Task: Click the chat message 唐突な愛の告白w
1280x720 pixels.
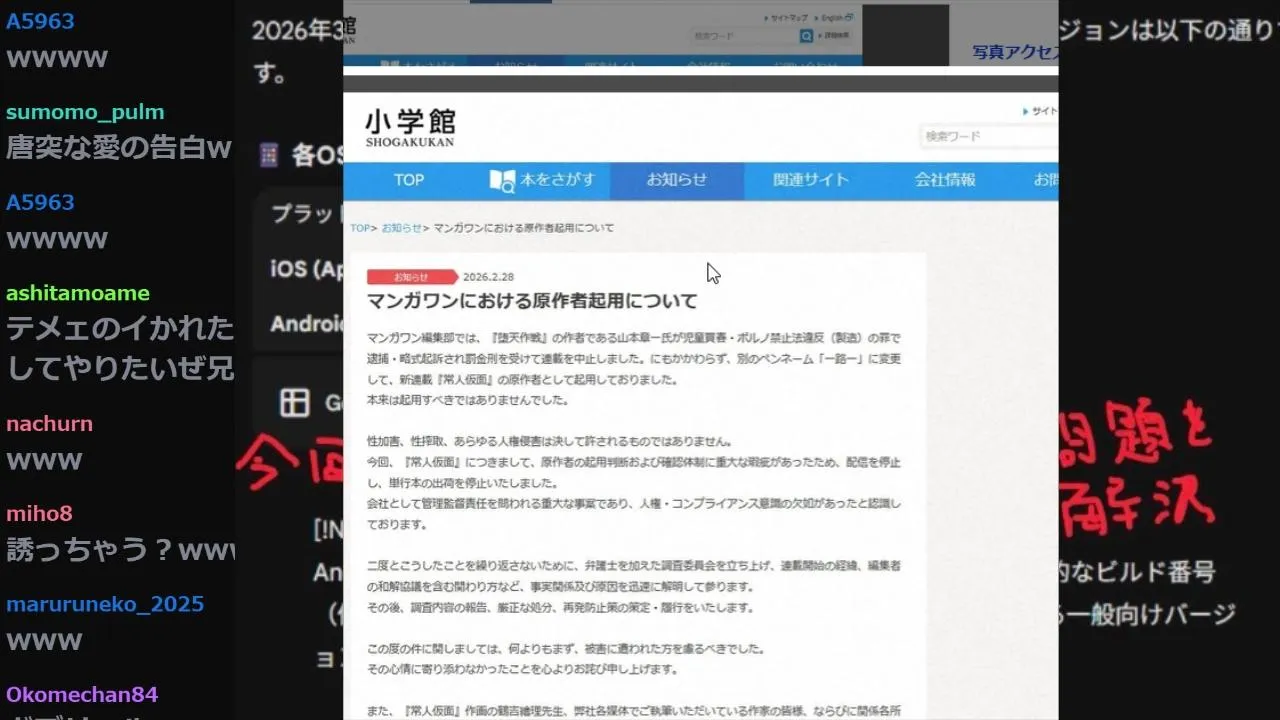Action: point(119,148)
